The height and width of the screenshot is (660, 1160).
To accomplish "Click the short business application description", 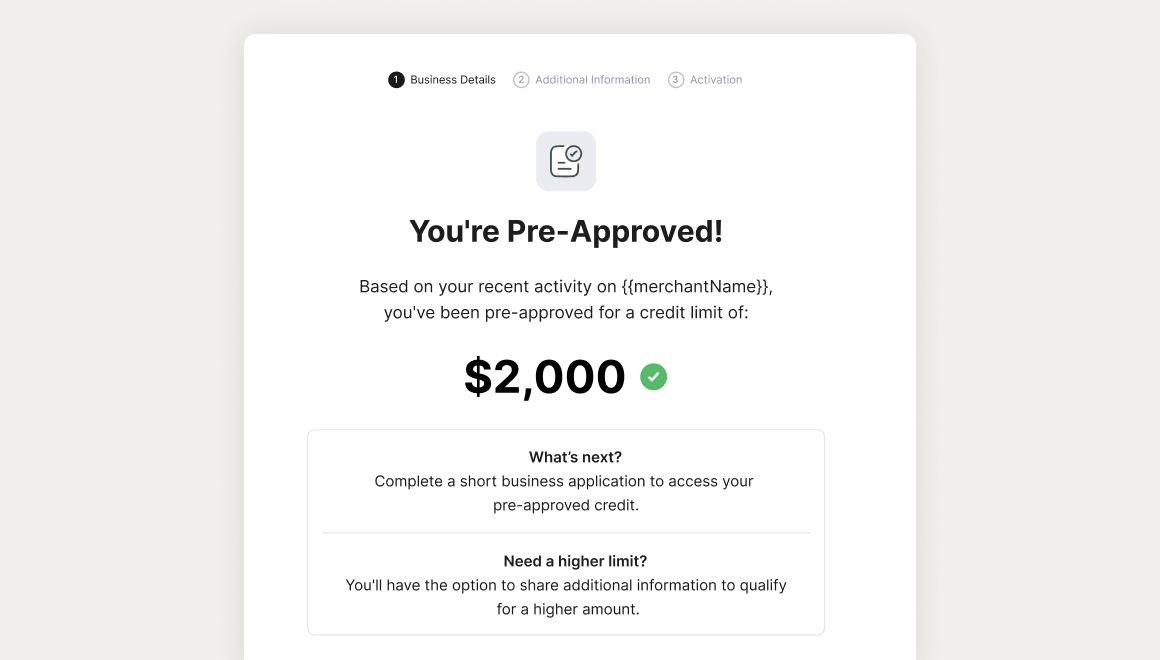I will pyautogui.click(x=564, y=494).
